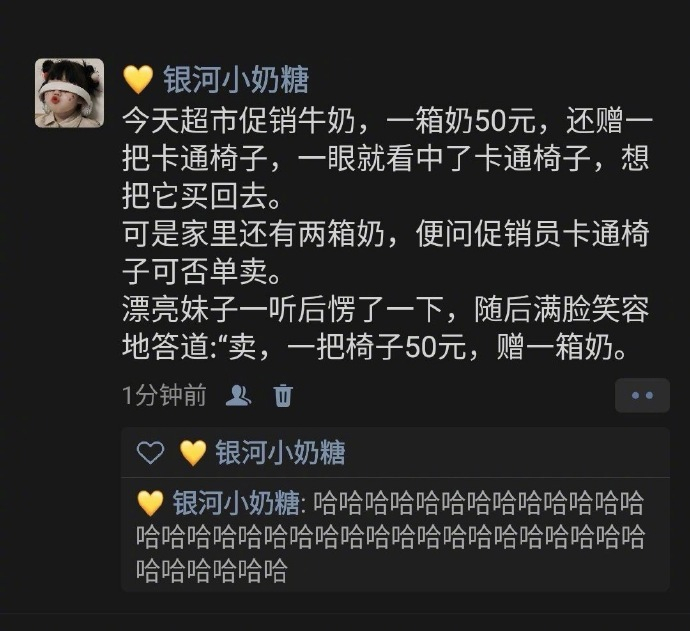Open 银河小奶糖 profile from post header
This screenshot has width=690, height=631.
point(236,80)
